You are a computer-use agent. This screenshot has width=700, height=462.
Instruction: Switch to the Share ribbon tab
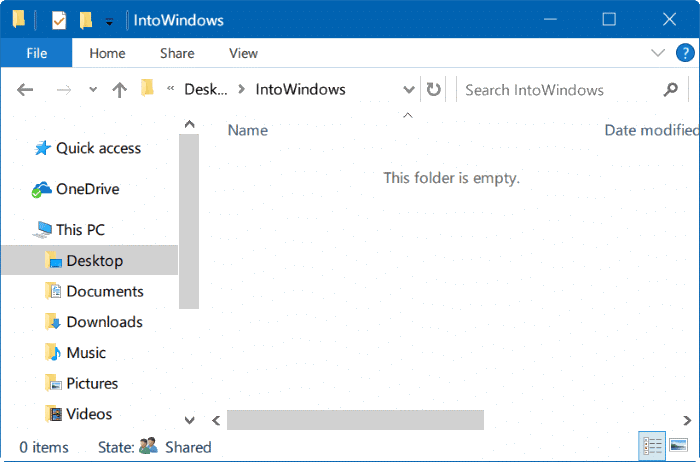tap(177, 53)
